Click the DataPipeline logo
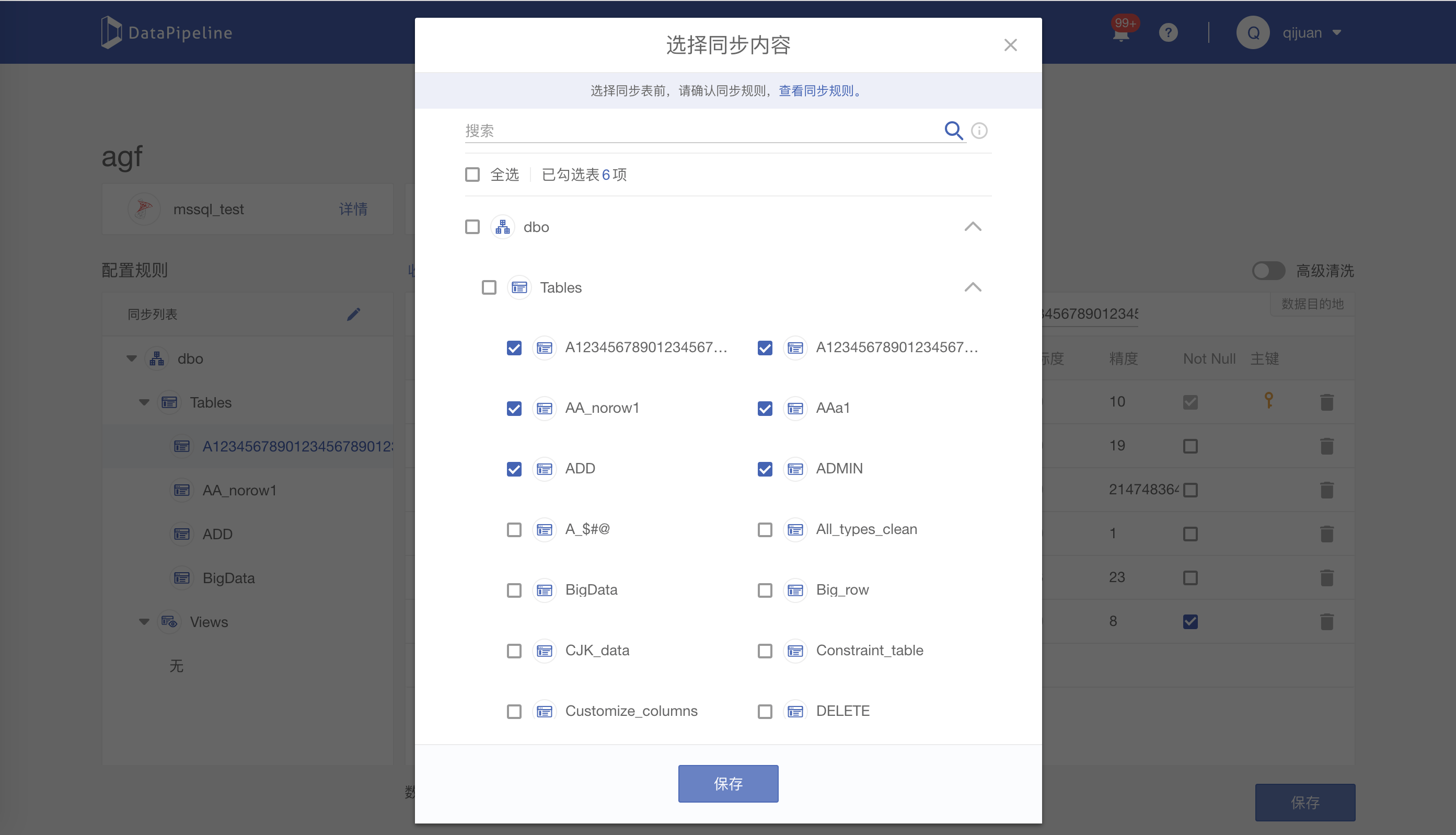Image resolution: width=1456 pixels, height=835 pixels. click(x=167, y=33)
